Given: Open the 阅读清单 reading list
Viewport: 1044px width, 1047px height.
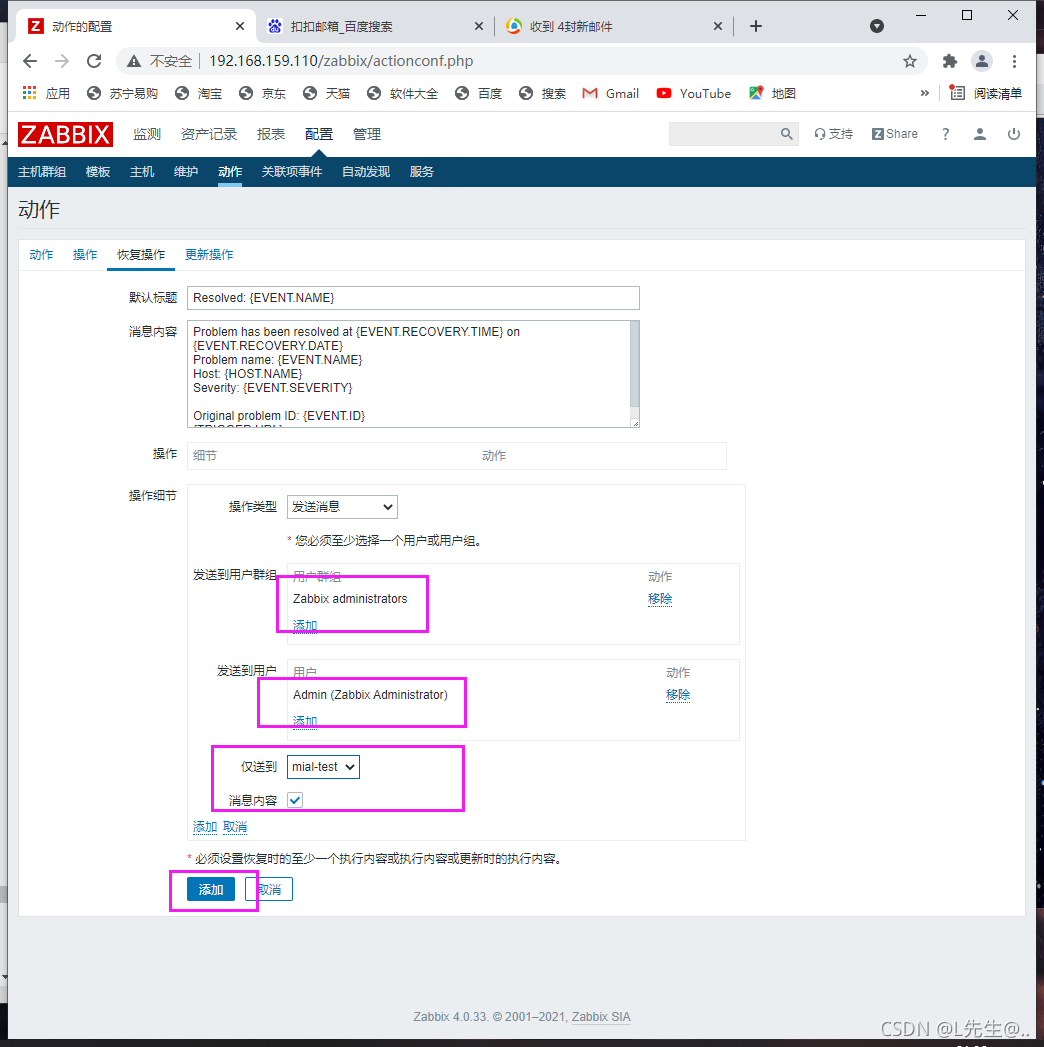Looking at the screenshot, I should (985, 93).
